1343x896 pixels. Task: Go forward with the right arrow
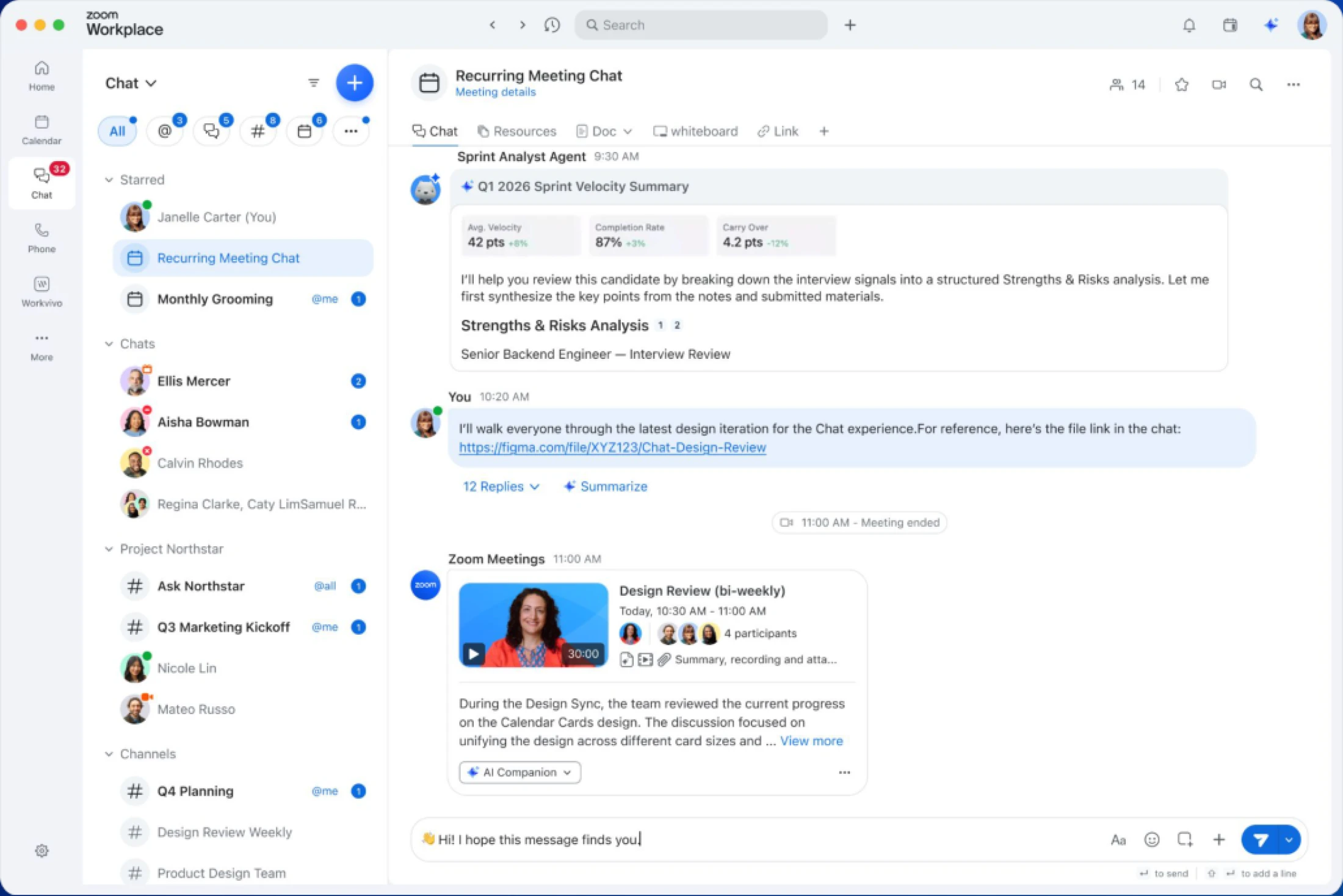pyautogui.click(x=522, y=25)
